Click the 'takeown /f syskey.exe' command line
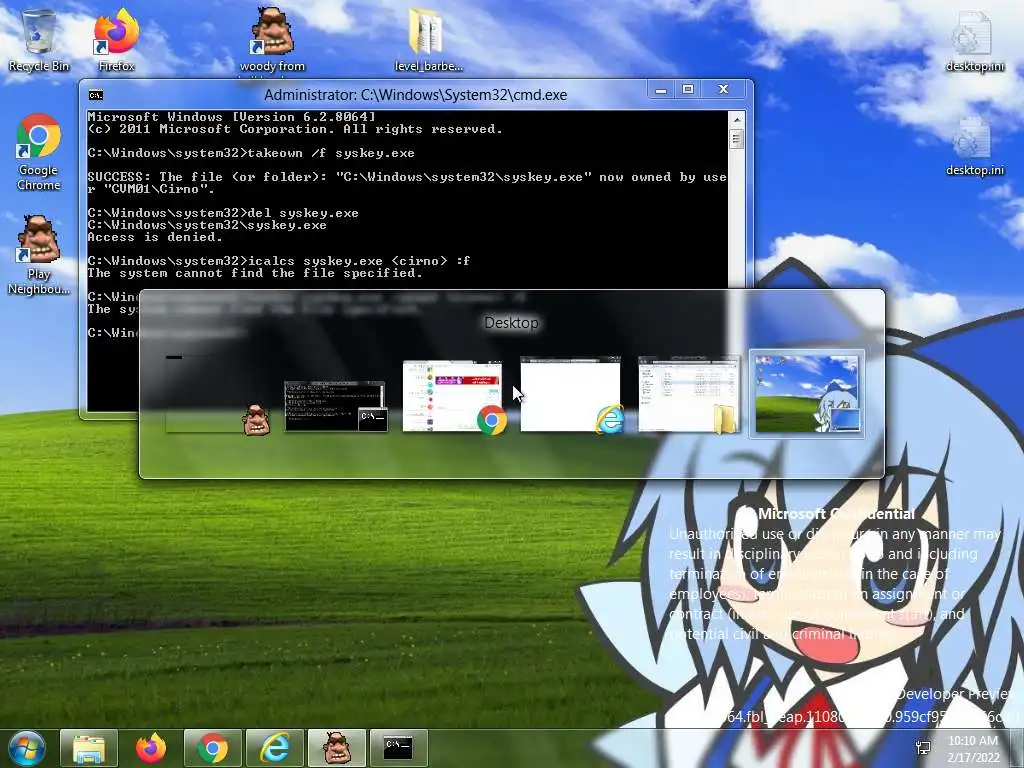 251,153
